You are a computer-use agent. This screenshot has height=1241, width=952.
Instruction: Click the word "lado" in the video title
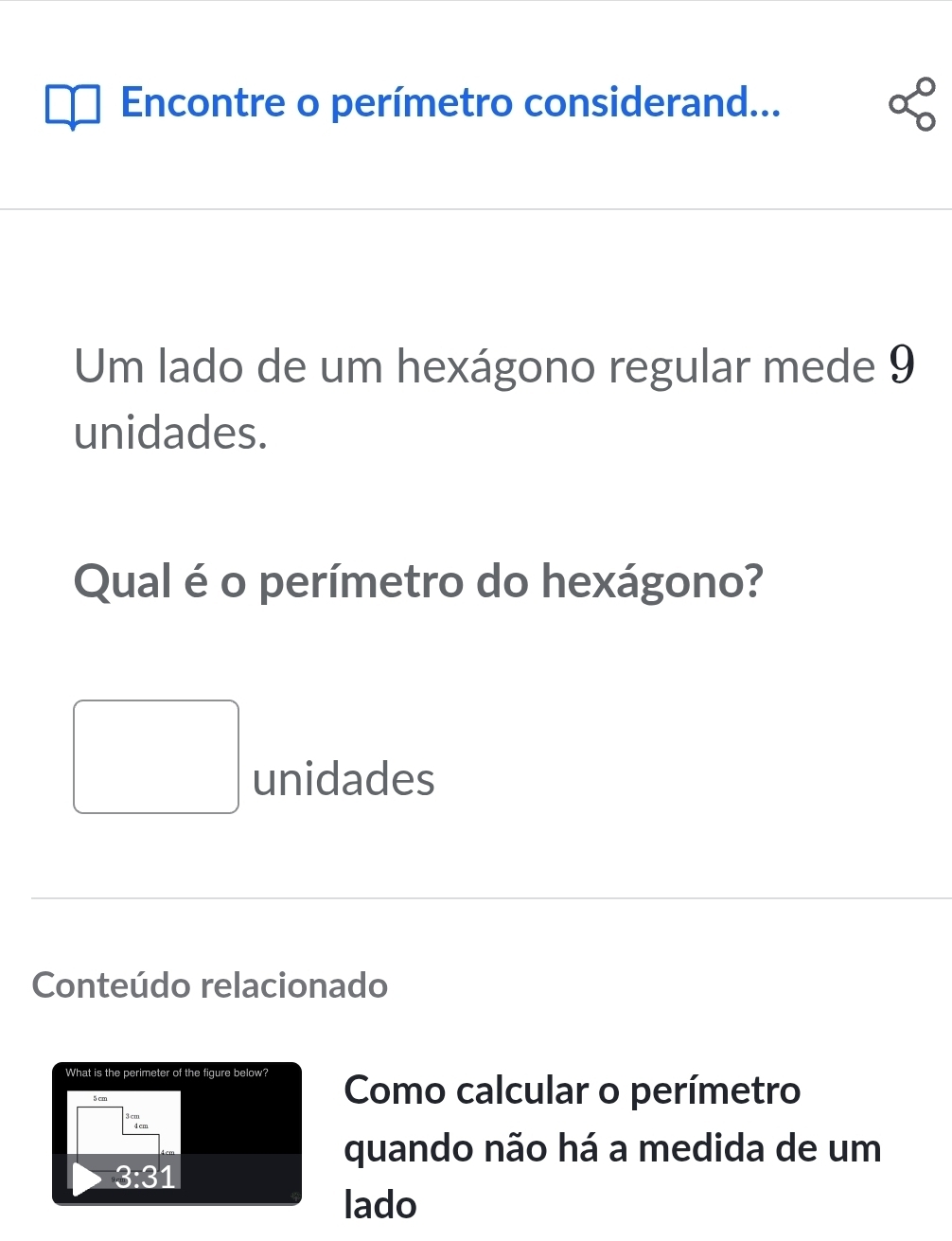pyautogui.click(x=380, y=1205)
